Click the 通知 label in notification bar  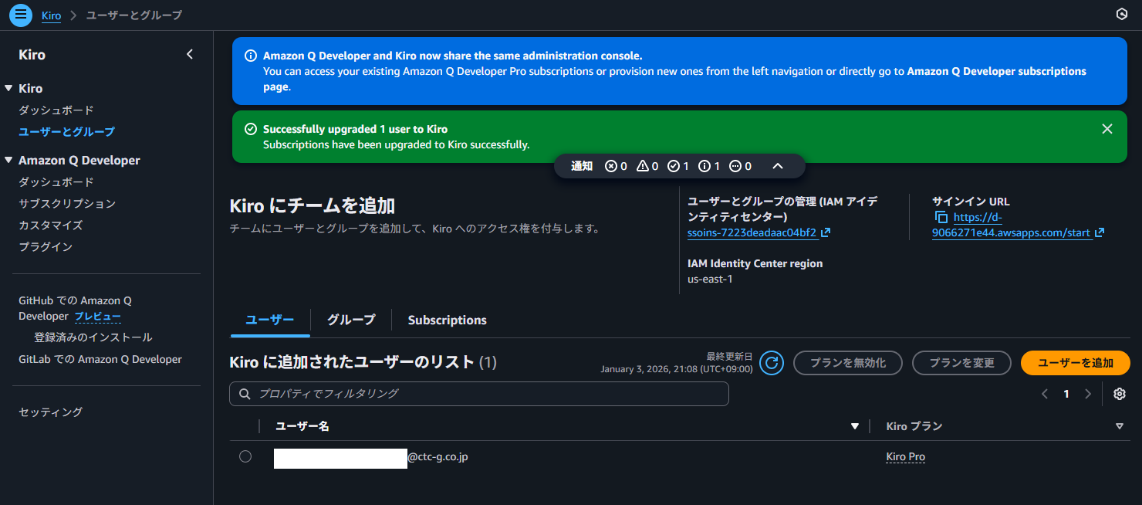[582, 166]
